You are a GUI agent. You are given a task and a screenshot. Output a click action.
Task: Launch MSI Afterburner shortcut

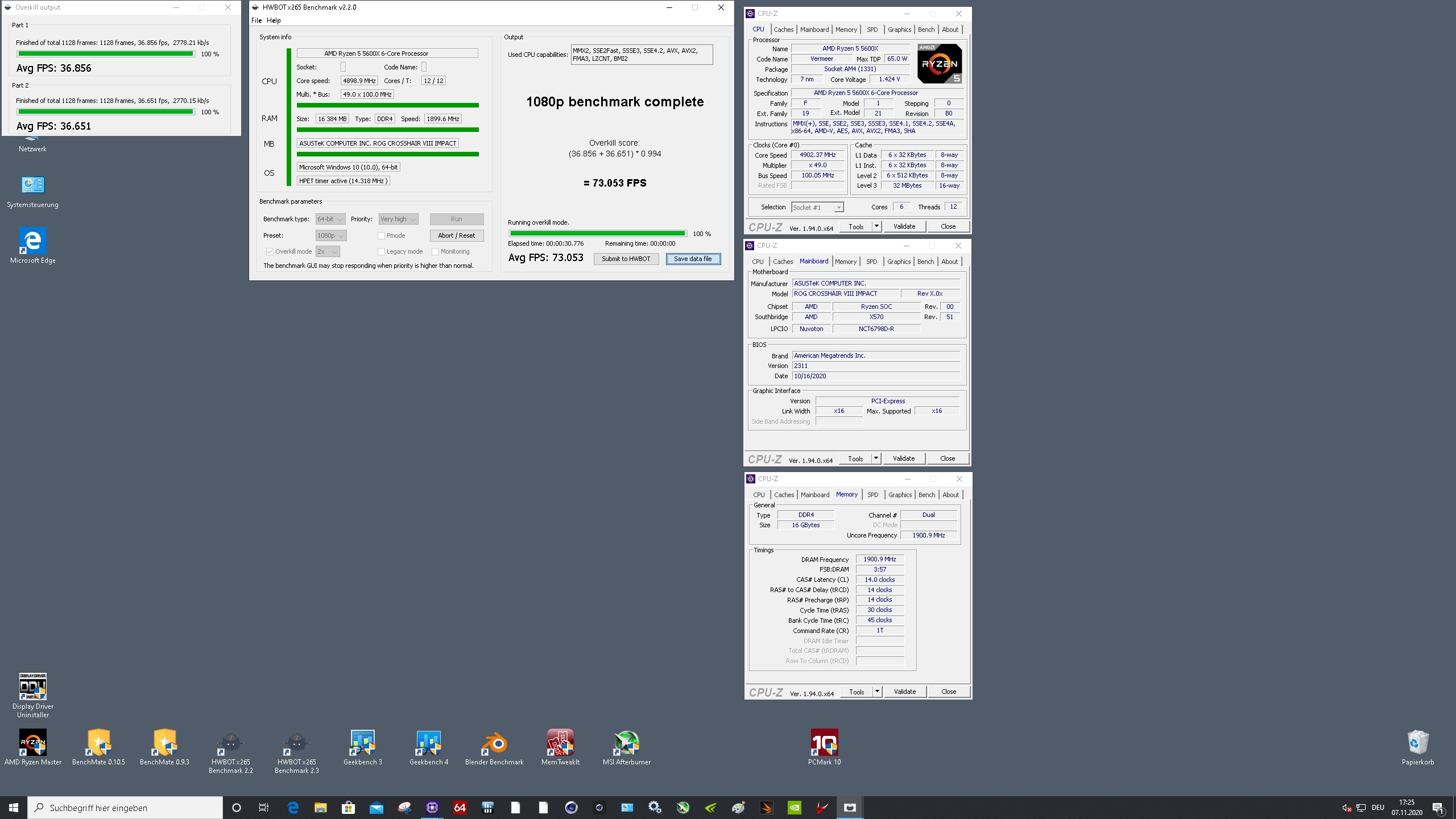pyautogui.click(x=626, y=747)
